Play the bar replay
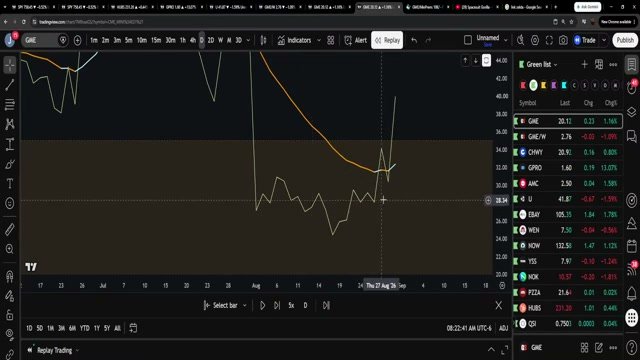This screenshot has height=360, width=640. [262, 305]
